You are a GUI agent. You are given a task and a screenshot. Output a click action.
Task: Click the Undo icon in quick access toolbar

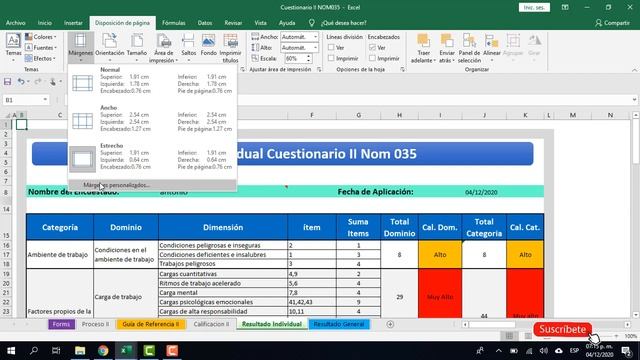[x=20, y=82]
